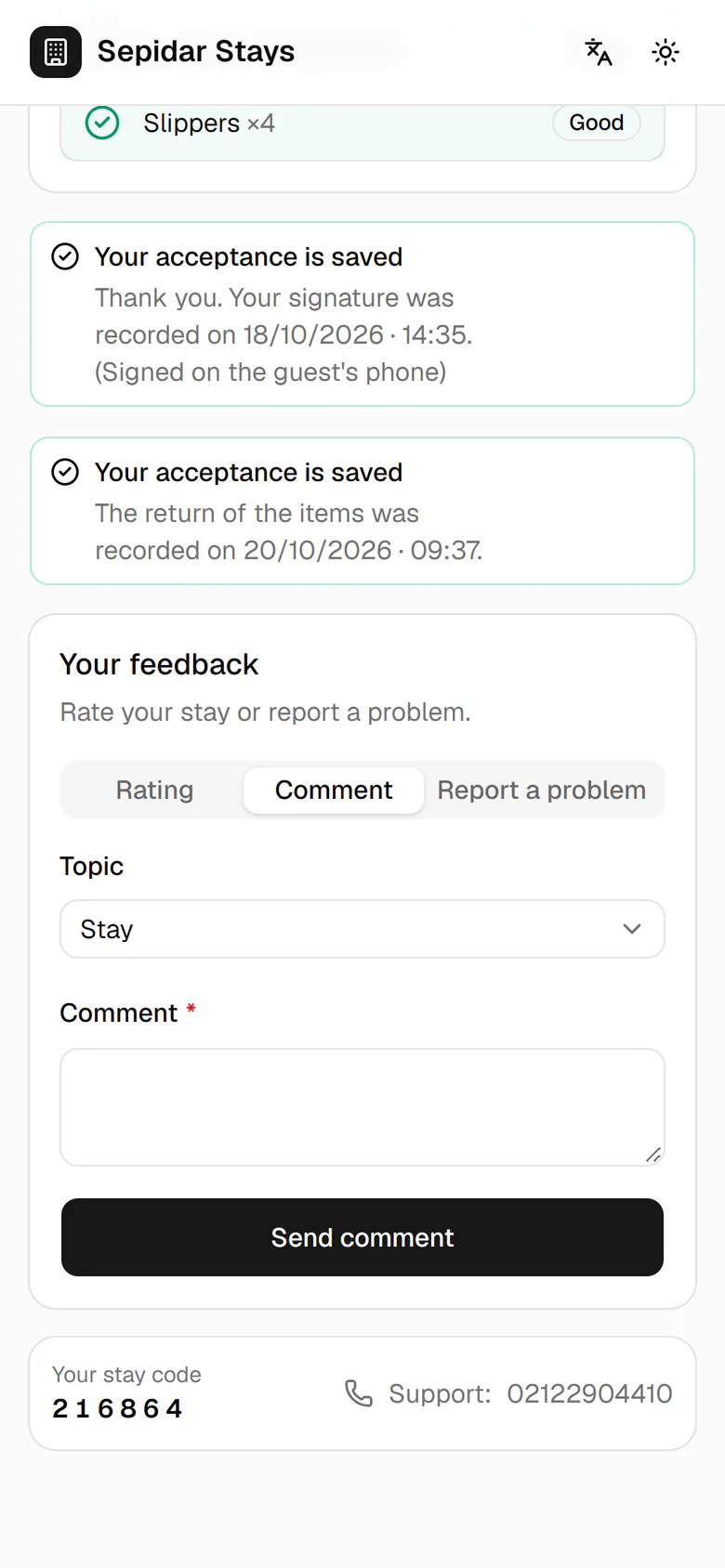Open the Topic dropdown showing Stay
This screenshot has width=725, height=1568.
click(362, 929)
